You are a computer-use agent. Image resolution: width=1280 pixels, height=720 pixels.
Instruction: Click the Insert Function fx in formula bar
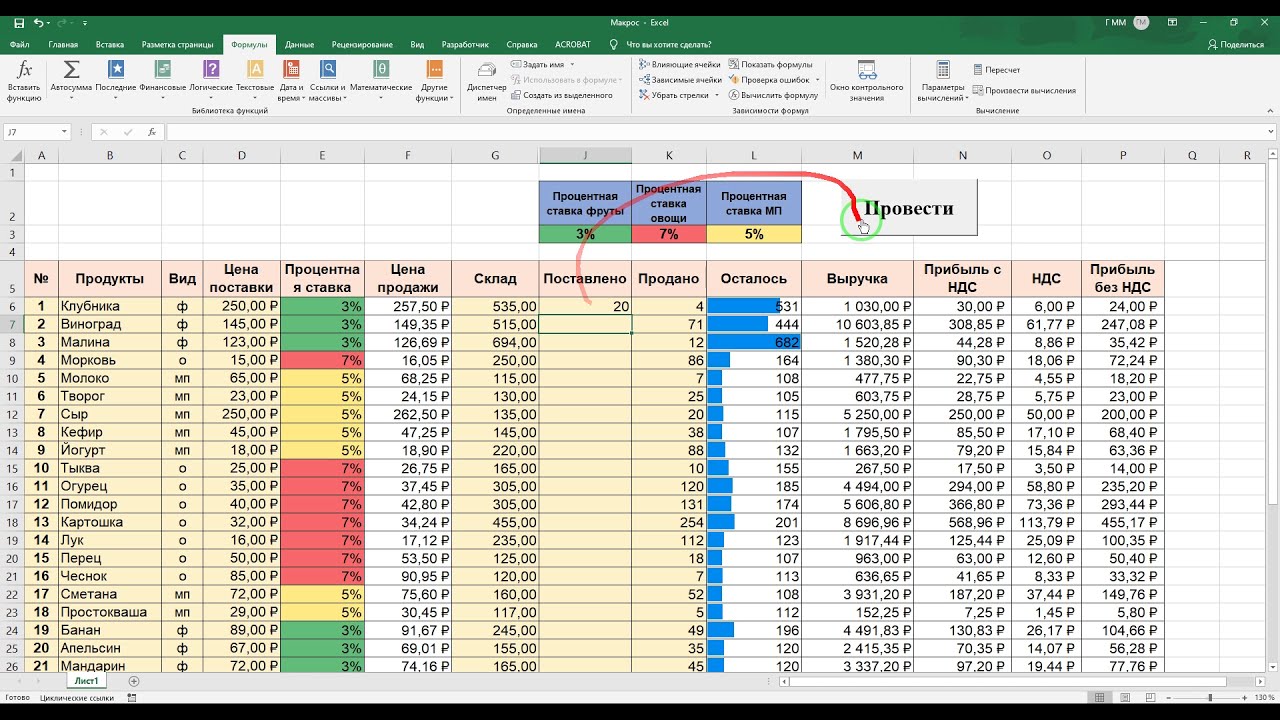point(152,132)
